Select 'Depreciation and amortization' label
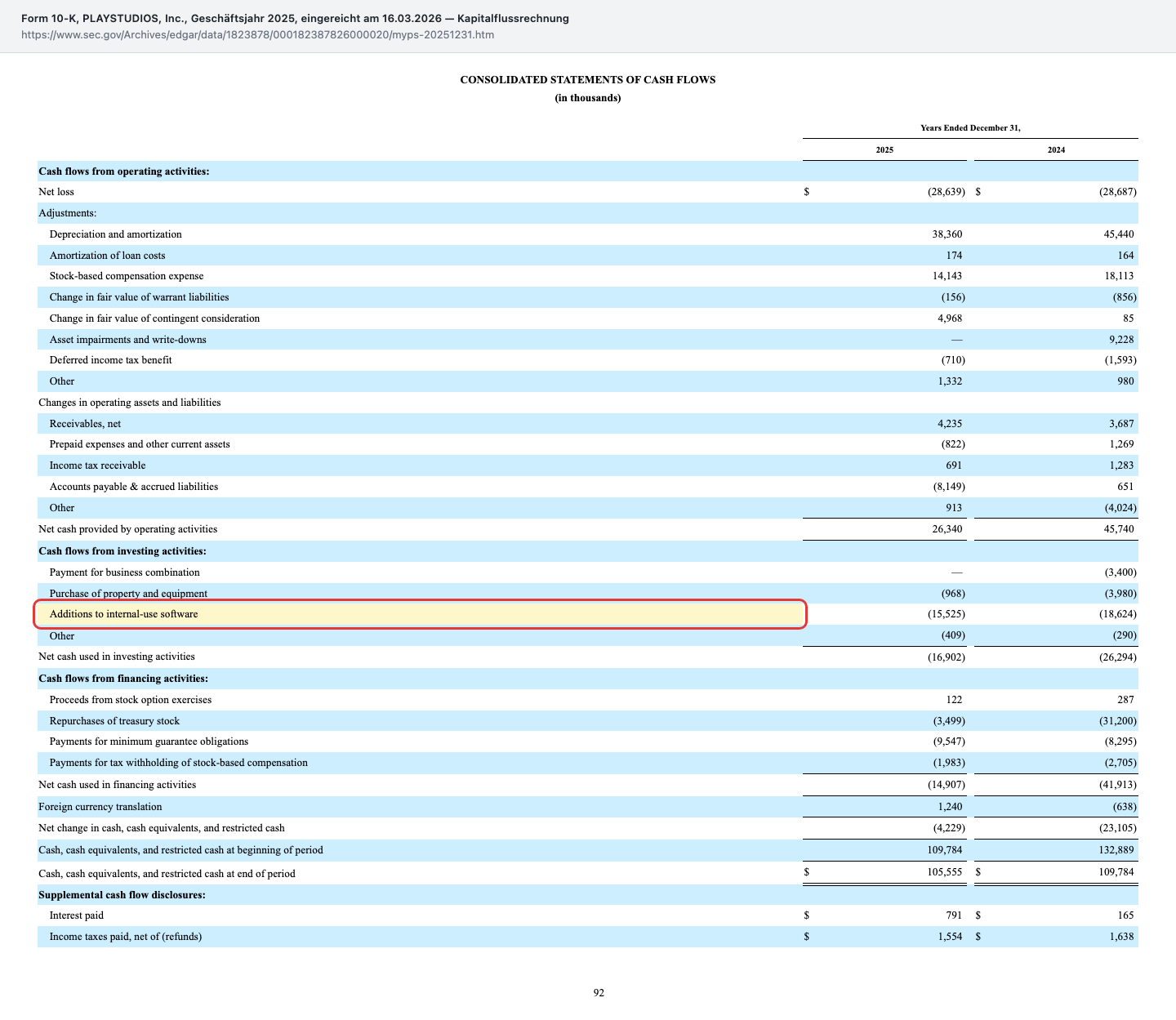The height and width of the screenshot is (1020, 1176). coord(115,234)
